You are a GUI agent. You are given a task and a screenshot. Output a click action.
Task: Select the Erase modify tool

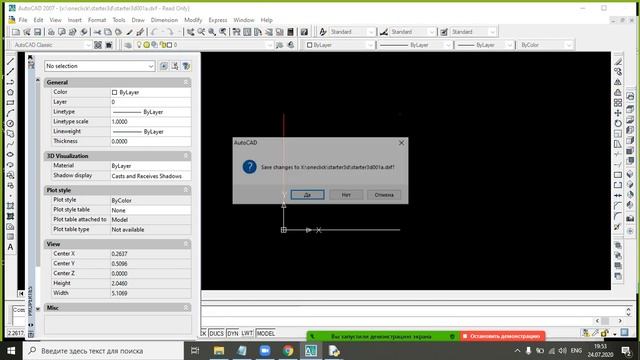[618, 62]
